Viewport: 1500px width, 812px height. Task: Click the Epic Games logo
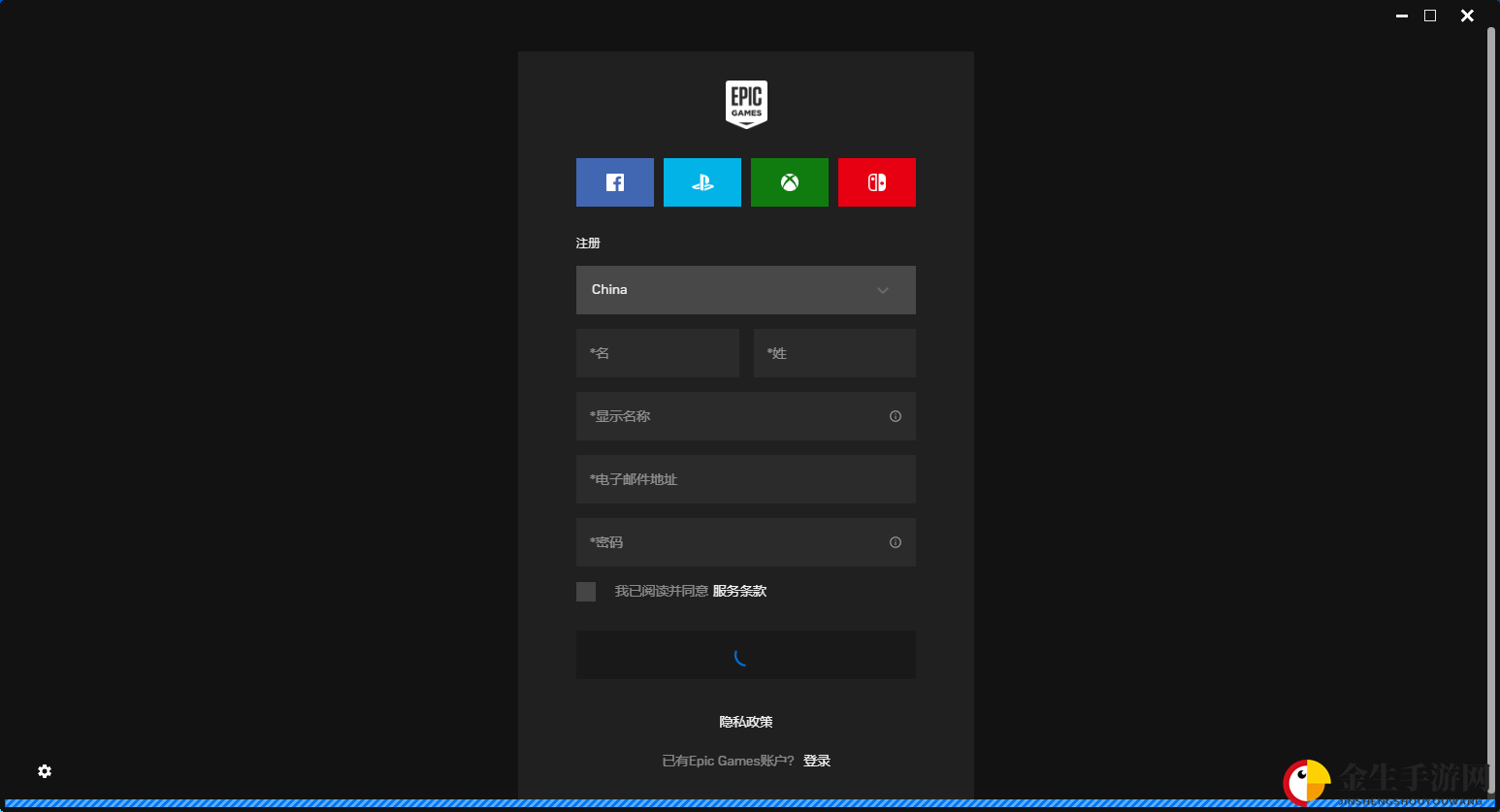(x=746, y=104)
